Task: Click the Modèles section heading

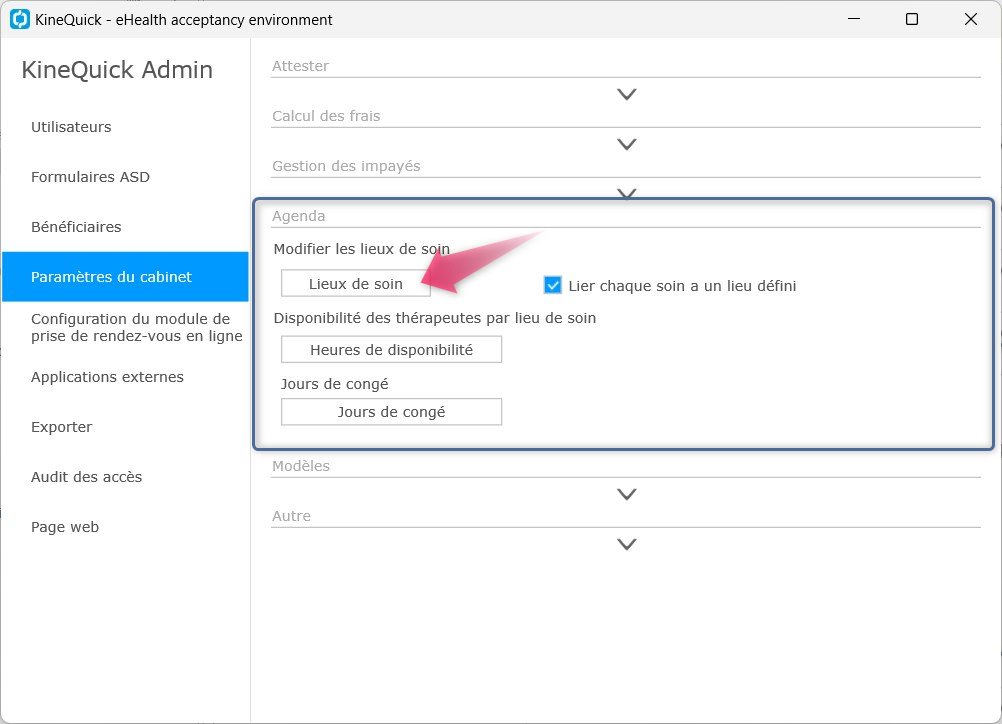Action: pyautogui.click(x=301, y=466)
